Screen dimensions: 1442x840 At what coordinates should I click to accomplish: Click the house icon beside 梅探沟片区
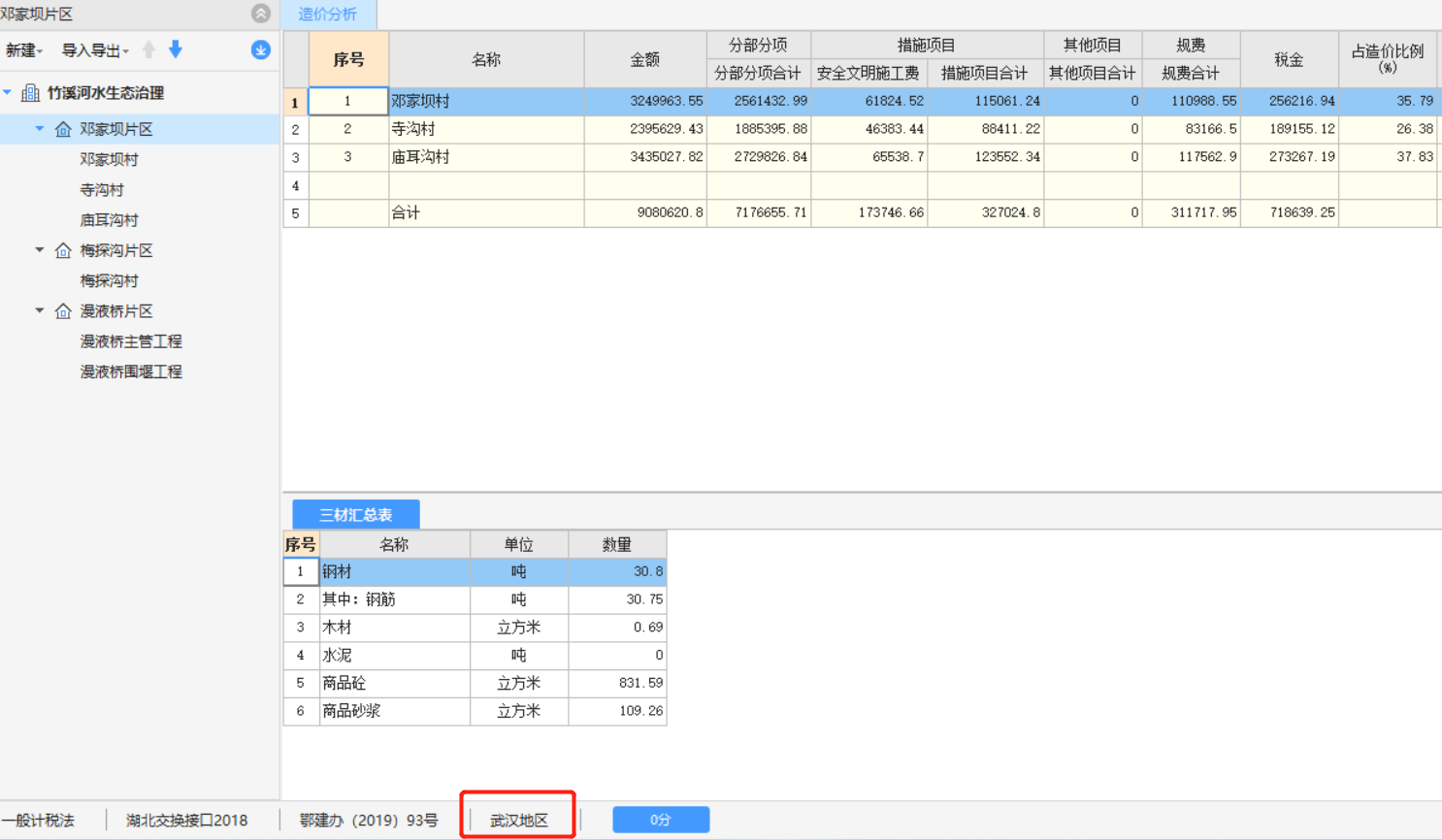pos(62,250)
